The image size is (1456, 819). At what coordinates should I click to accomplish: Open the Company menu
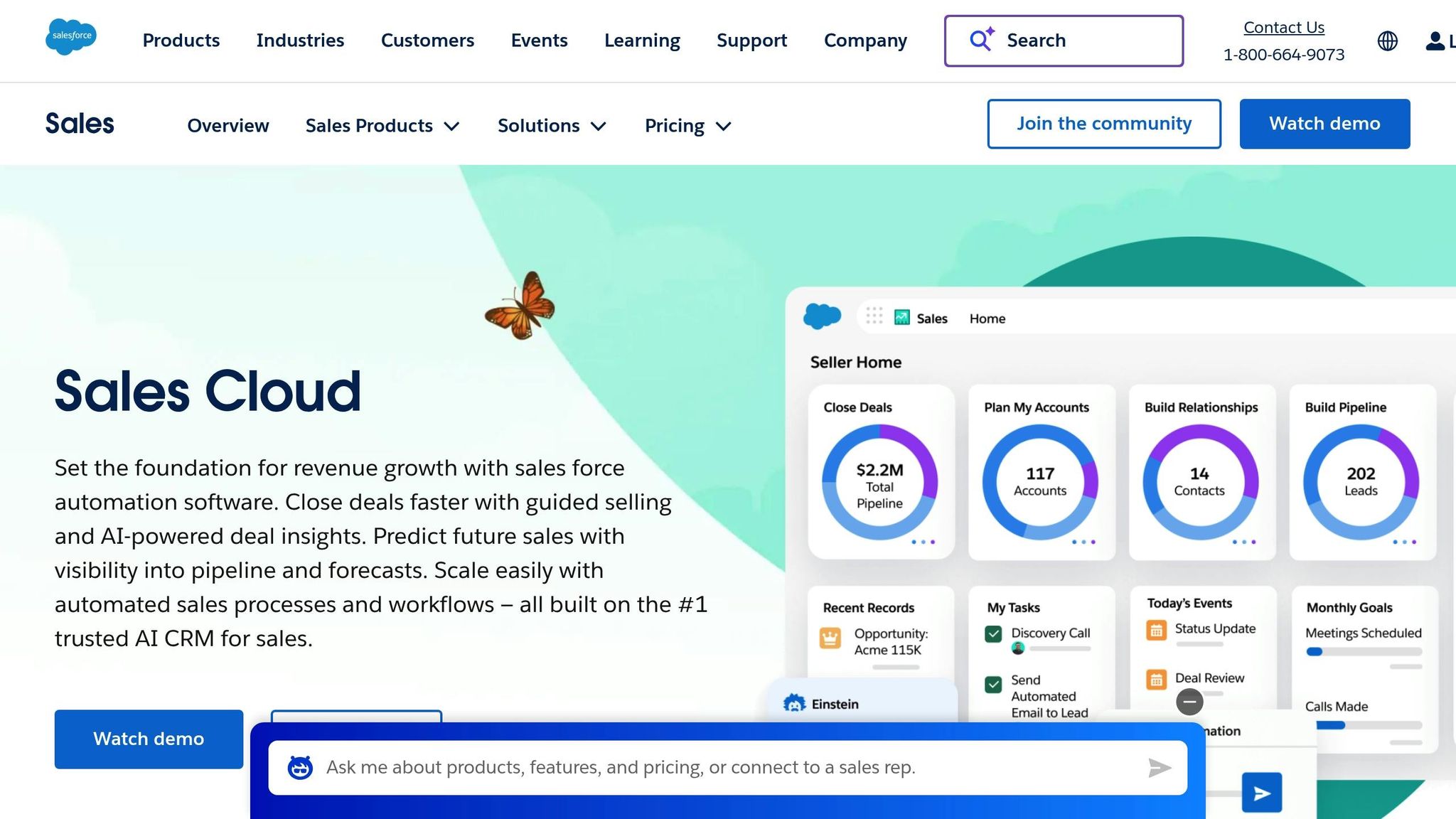coord(865,41)
